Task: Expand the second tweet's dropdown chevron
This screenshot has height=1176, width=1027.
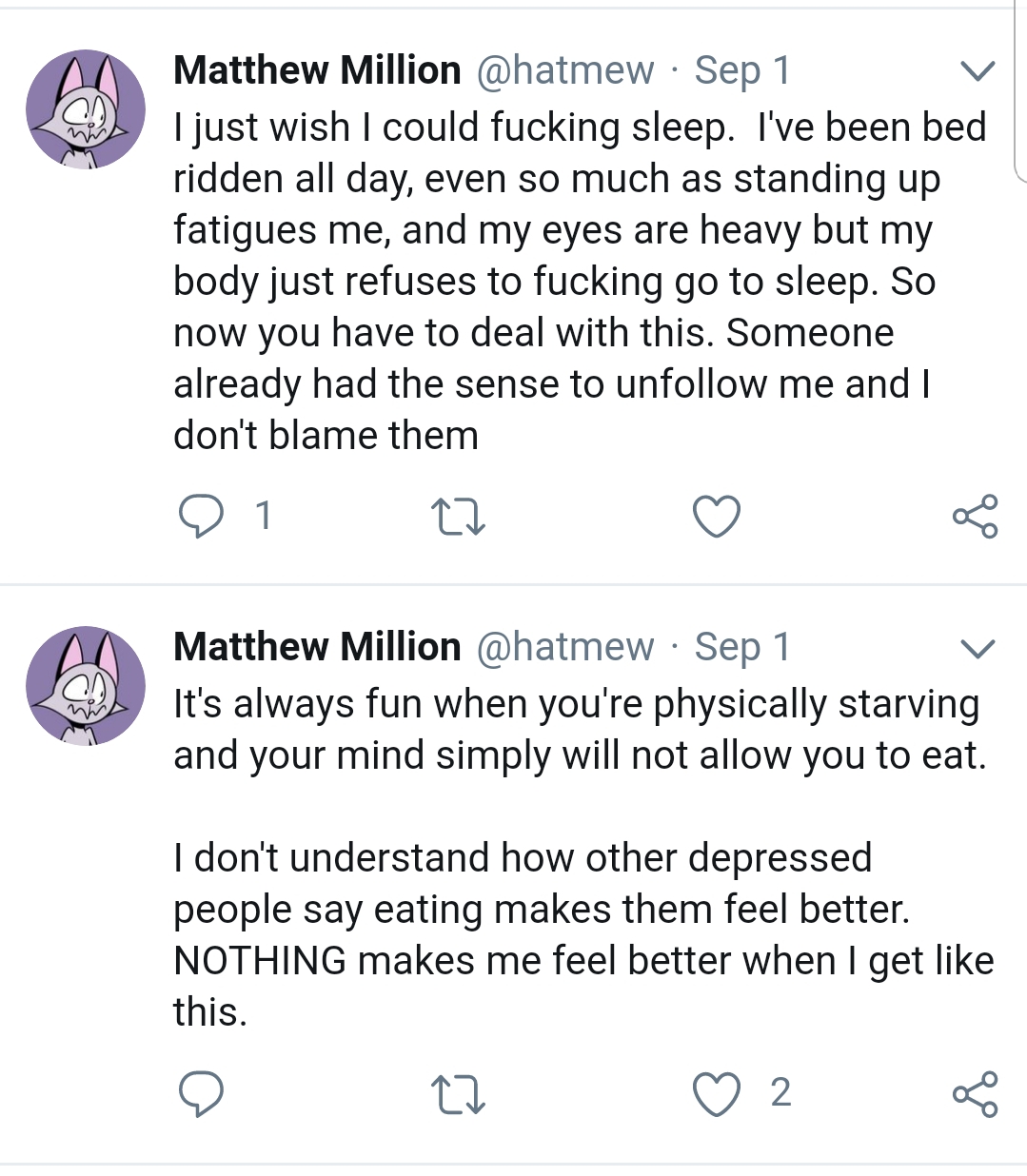Action: pyautogui.click(x=978, y=649)
